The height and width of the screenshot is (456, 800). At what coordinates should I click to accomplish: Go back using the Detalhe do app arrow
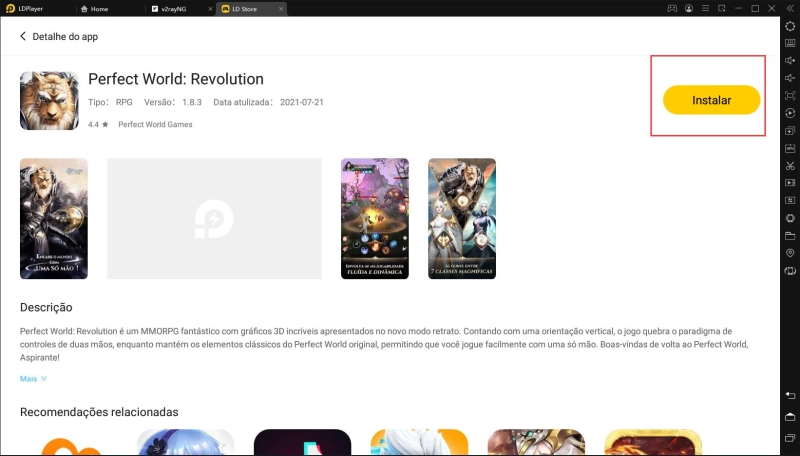pyautogui.click(x=22, y=36)
